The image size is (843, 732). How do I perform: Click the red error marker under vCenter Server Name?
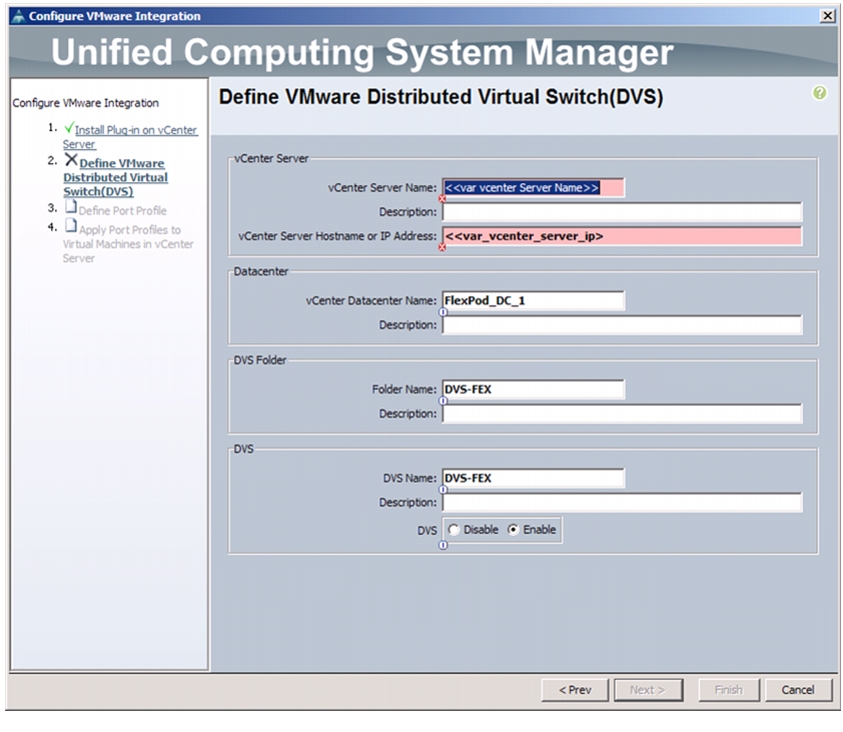[442, 199]
